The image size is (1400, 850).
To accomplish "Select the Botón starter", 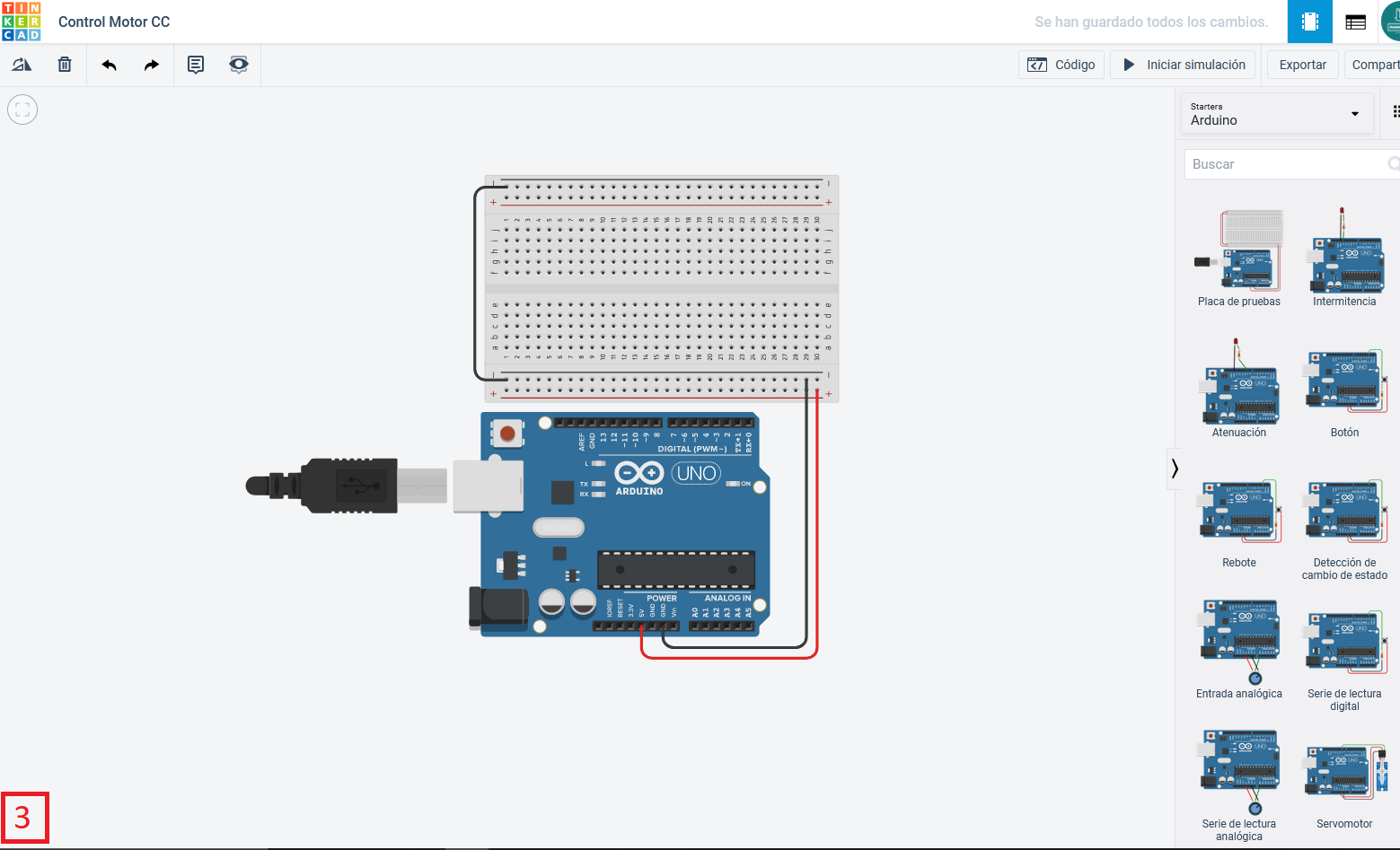I will (1344, 393).
